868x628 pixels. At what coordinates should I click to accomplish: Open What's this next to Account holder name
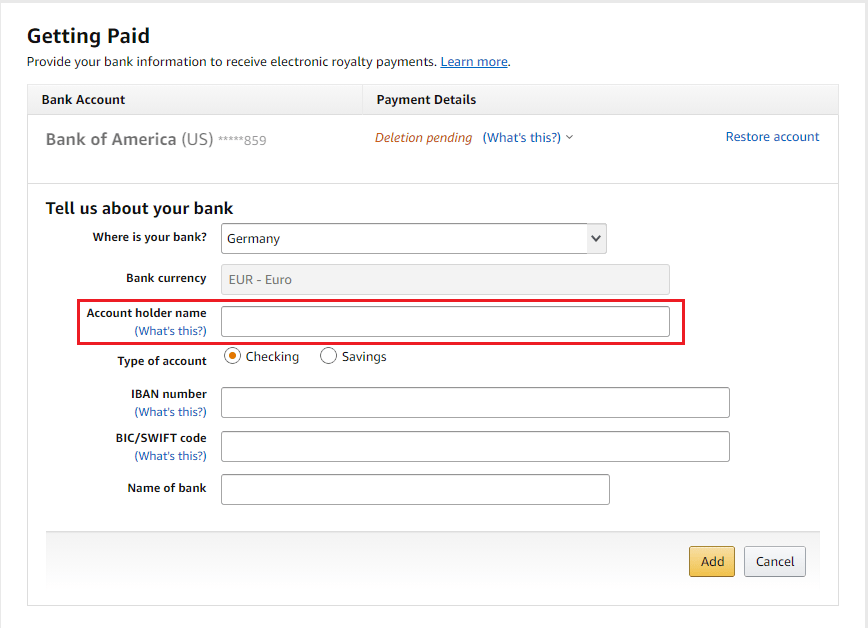[170, 330]
